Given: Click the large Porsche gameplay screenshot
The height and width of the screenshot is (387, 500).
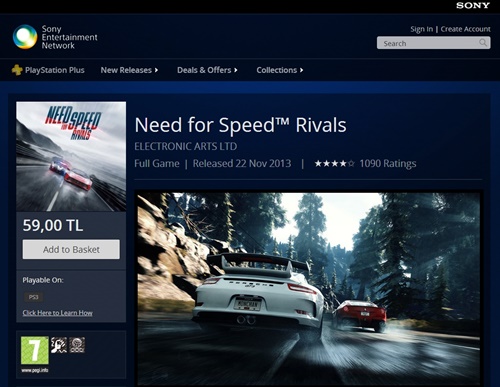Looking at the screenshot, I should tap(308, 288).
